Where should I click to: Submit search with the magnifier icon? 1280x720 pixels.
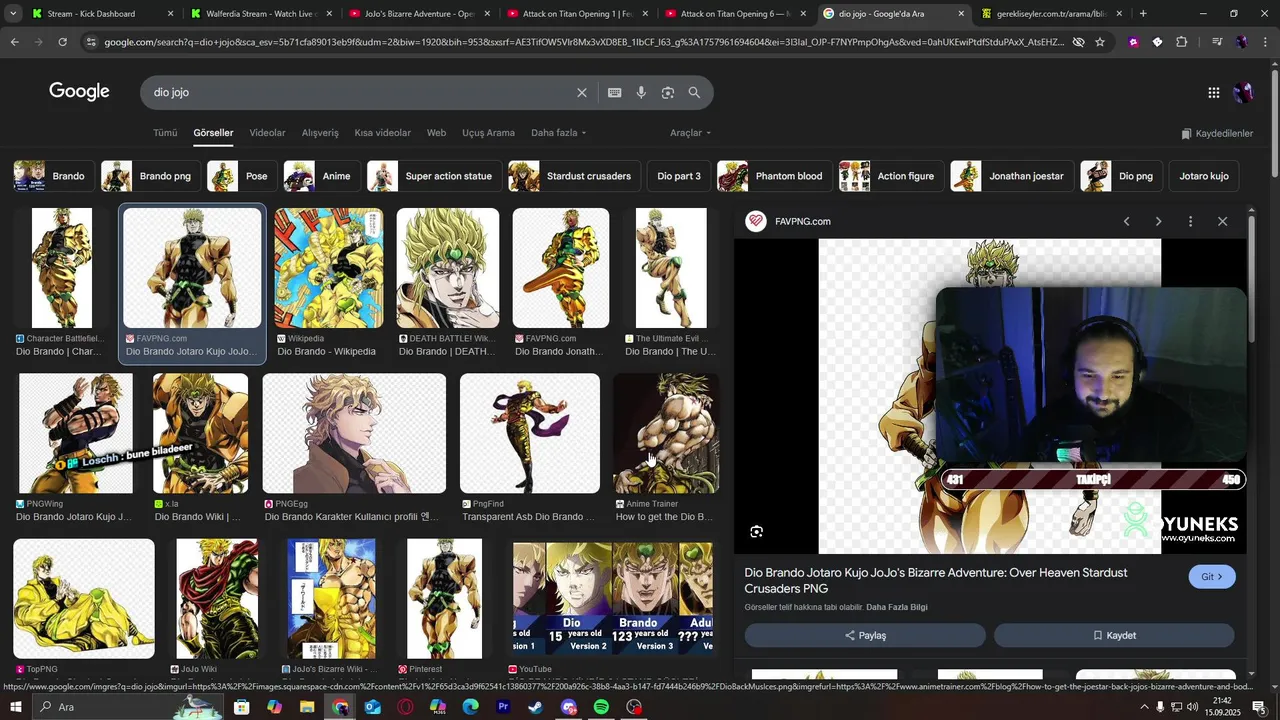click(x=694, y=93)
